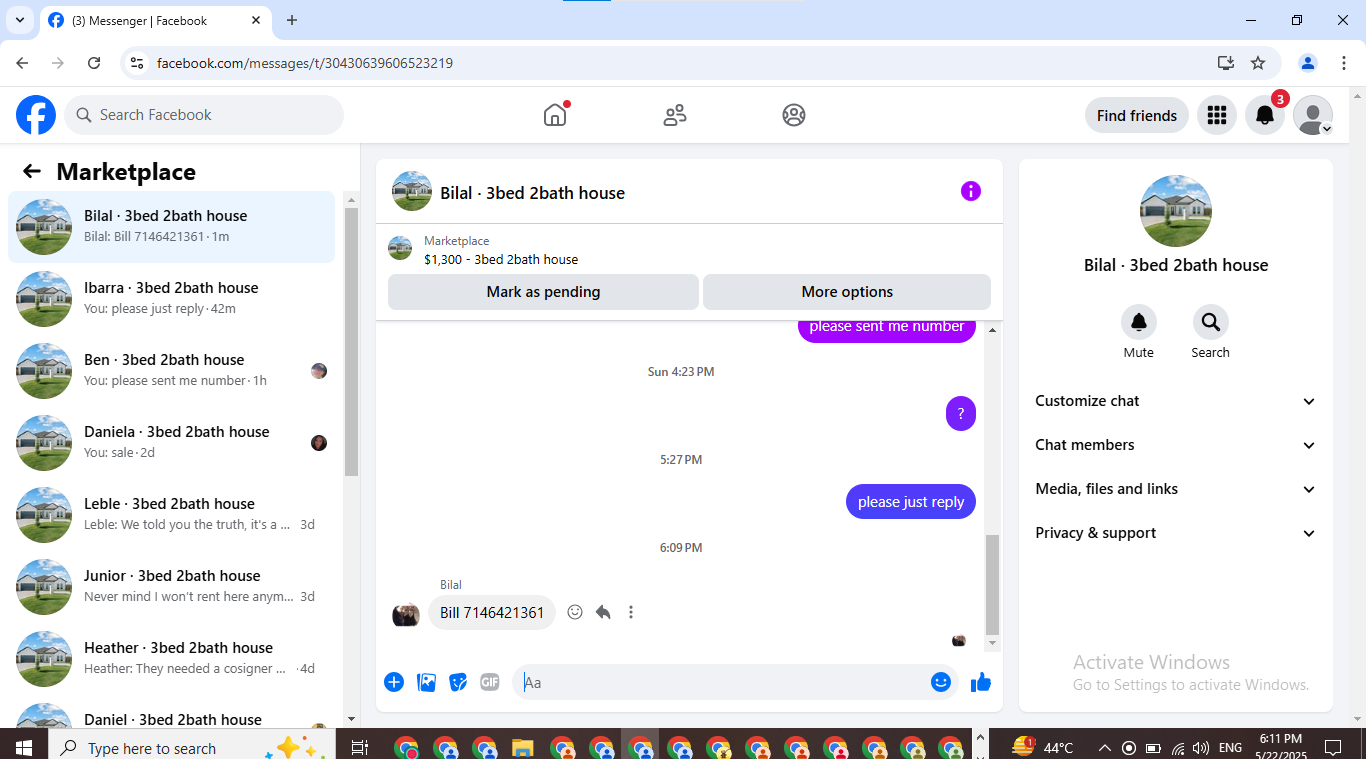Open the taskbar clock and date
The width and height of the screenshot is (1366, 759).
(1281, 747)
